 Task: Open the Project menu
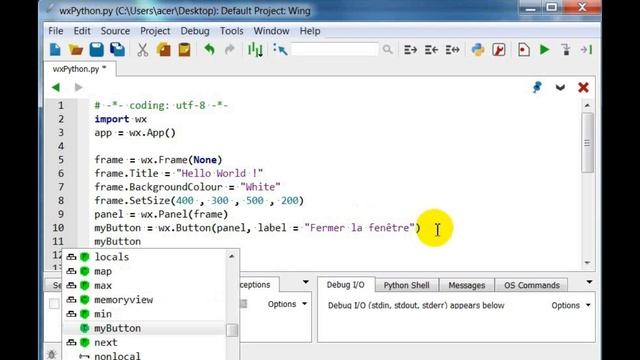coord(155,31)
